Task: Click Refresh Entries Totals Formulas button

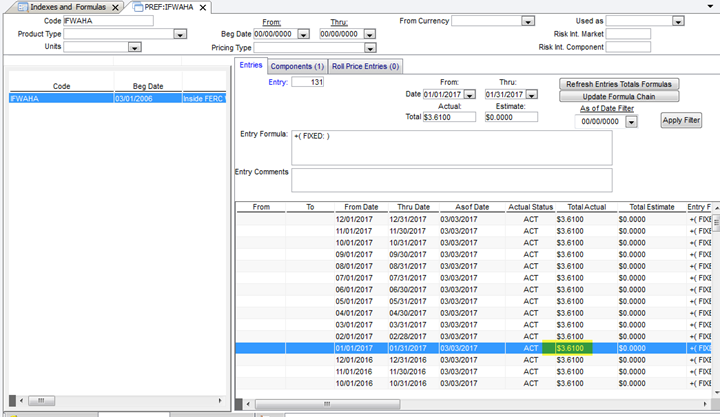Action: point(619,84)
